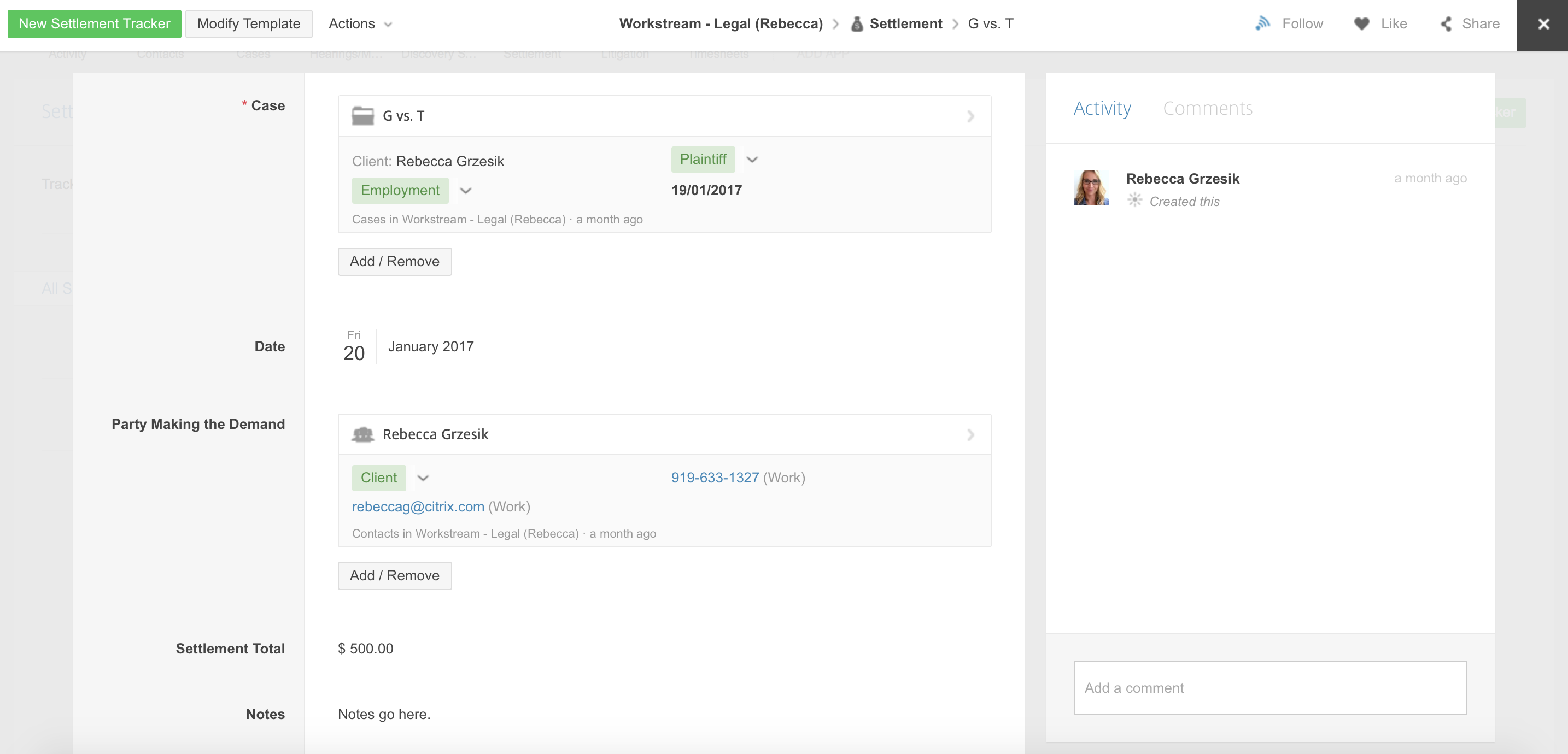
Task: Click the Modify Template button
Action: (x=248, y=23)
